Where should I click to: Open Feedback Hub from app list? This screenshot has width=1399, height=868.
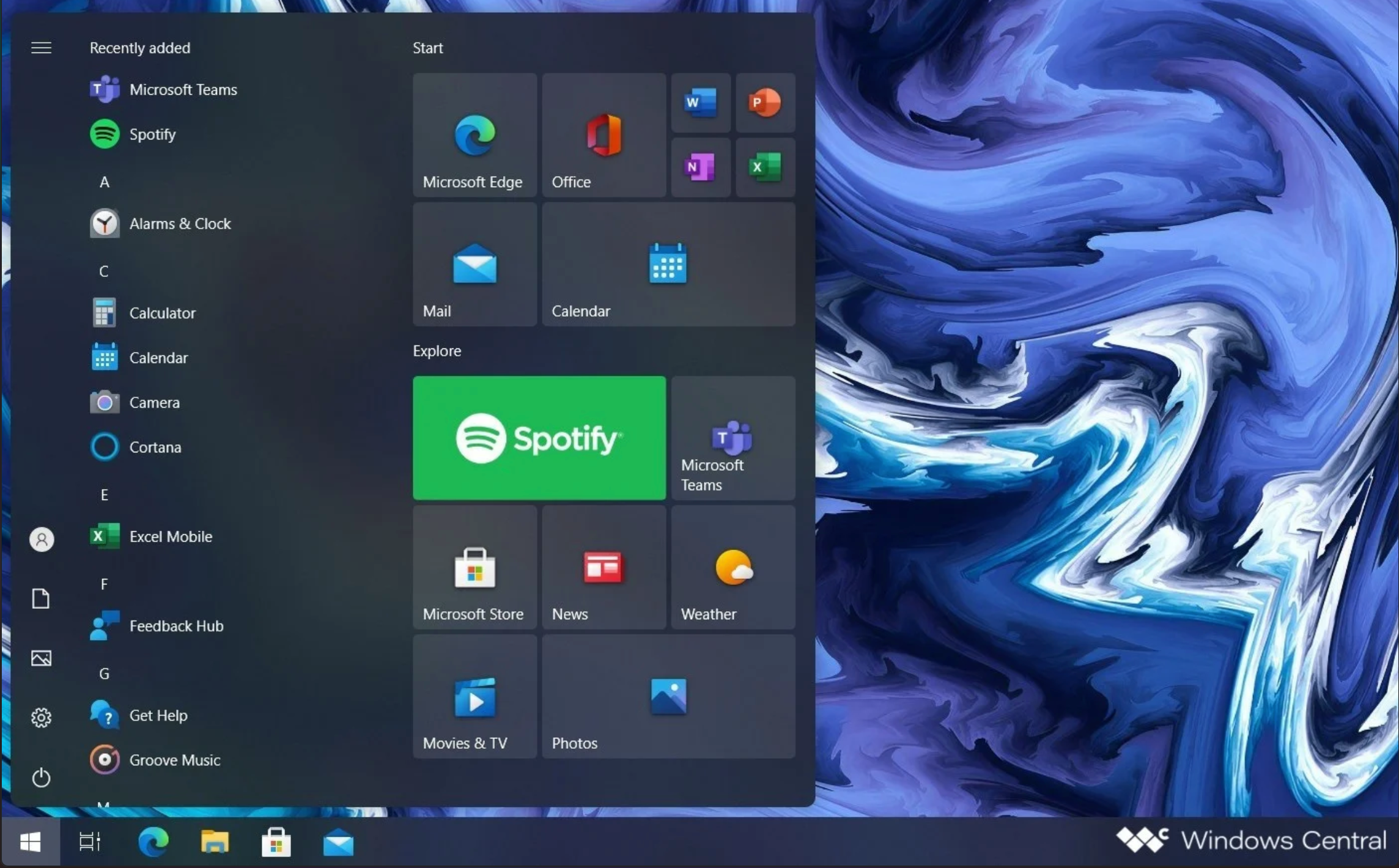tap(175, 626)
